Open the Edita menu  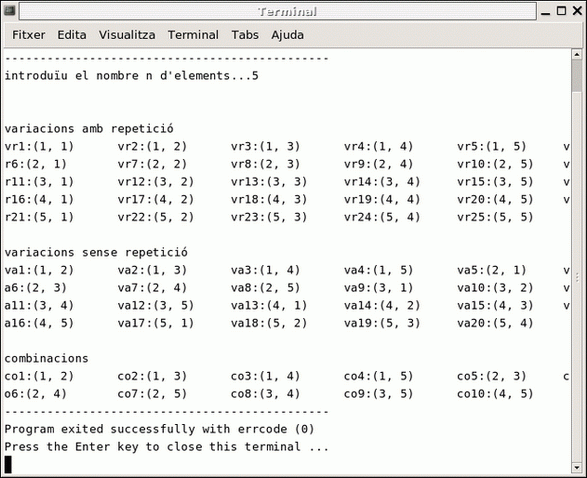(72, 35)
